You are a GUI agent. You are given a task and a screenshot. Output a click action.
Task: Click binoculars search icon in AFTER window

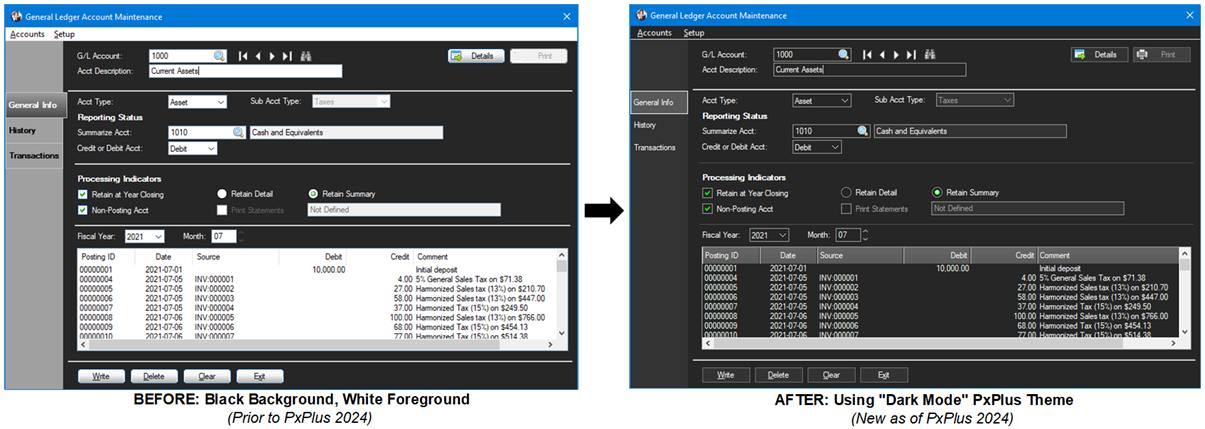point(931,54)
